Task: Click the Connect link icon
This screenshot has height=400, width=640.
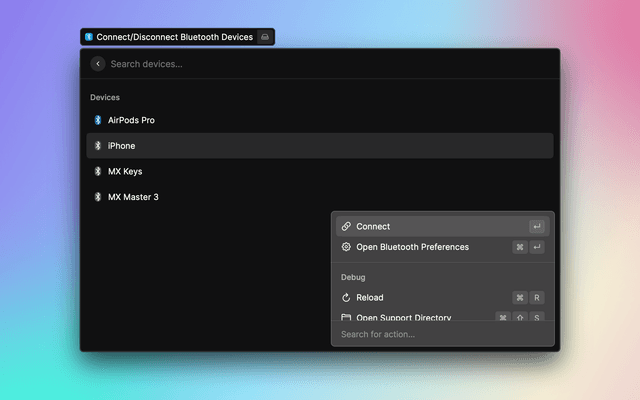Action: click(346, 227)
